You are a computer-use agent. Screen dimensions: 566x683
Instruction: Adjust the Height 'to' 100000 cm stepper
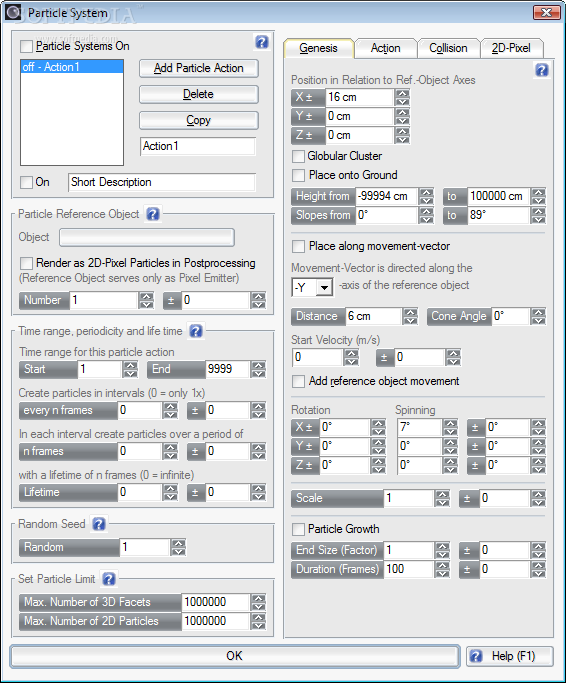click(539, 196)
